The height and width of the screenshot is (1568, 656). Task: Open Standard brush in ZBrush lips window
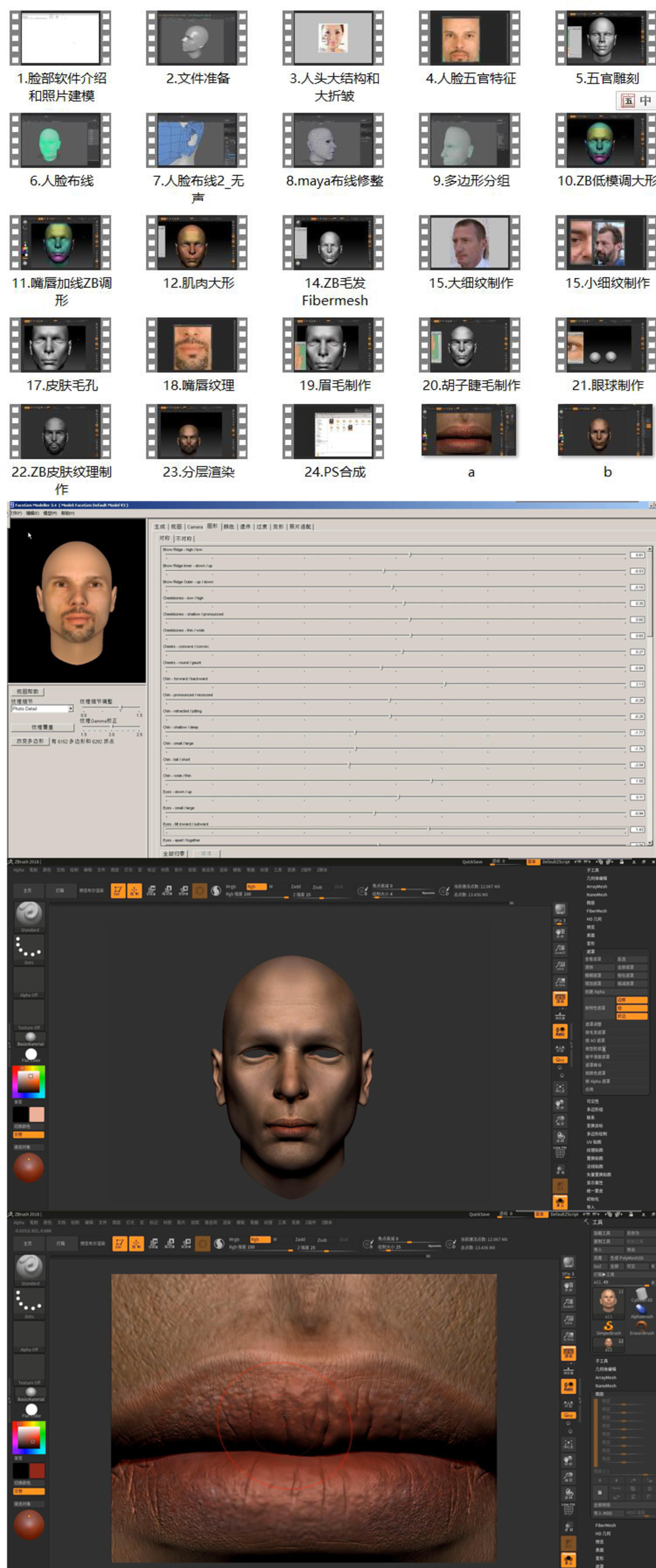(x=29, y=1270)
